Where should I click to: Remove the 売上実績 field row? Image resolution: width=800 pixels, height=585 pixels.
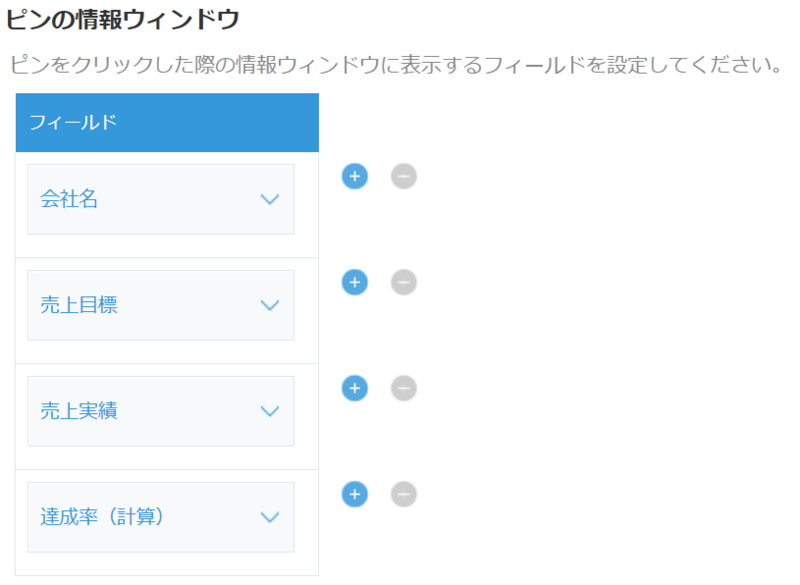(403, 389)
